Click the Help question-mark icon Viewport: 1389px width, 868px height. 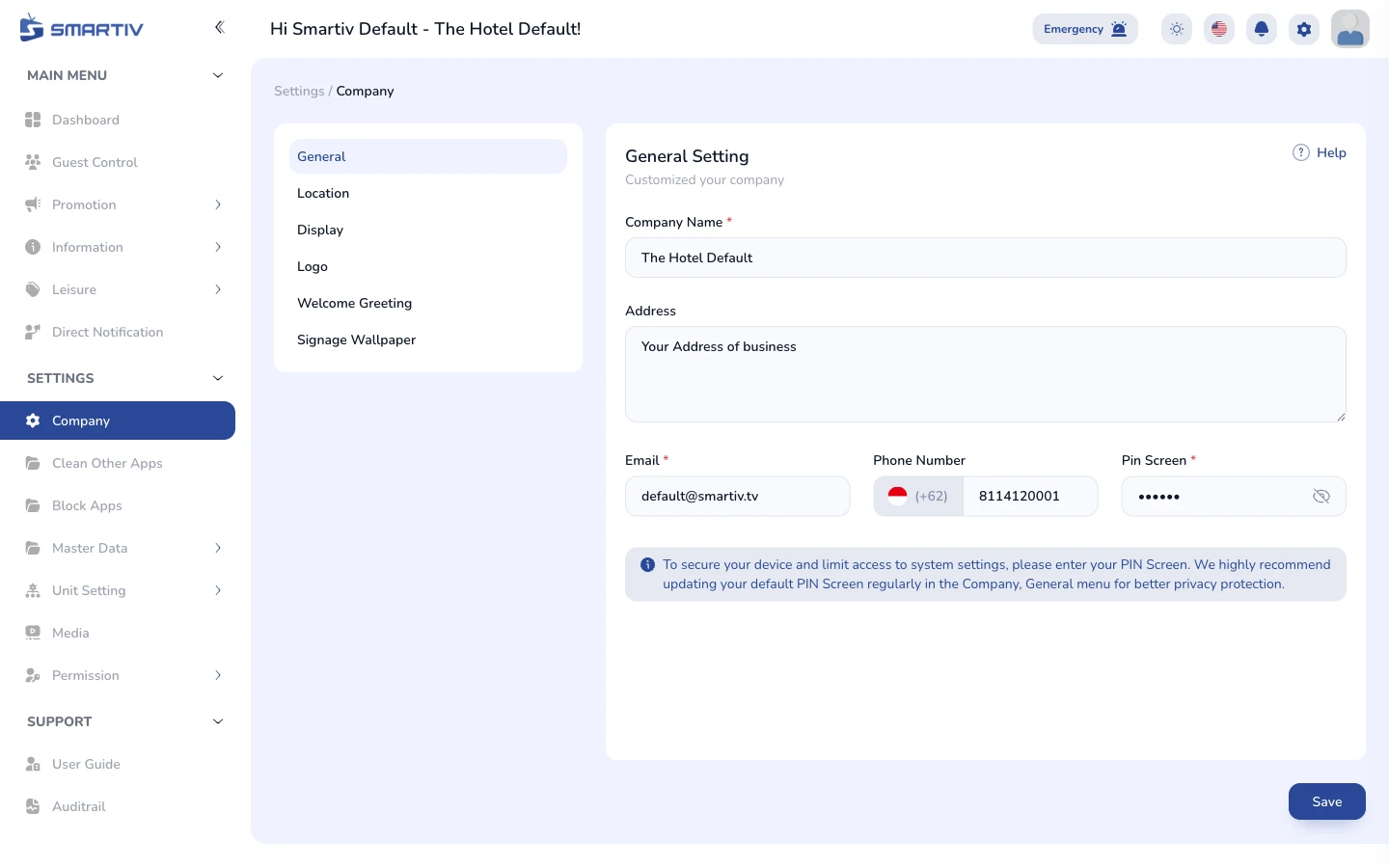tap(1301, 152)
